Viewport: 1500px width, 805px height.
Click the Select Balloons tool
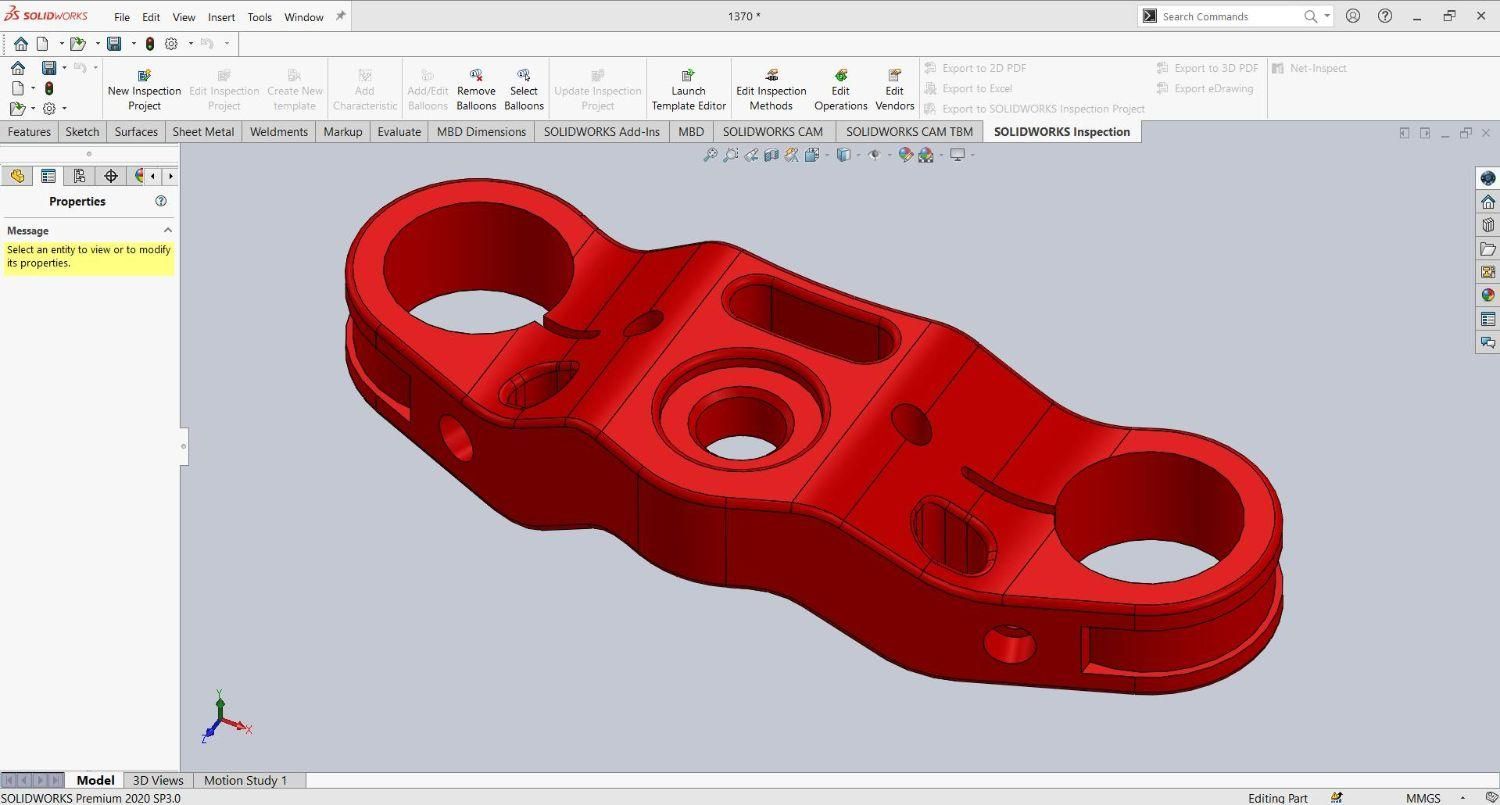pos(523,90)
